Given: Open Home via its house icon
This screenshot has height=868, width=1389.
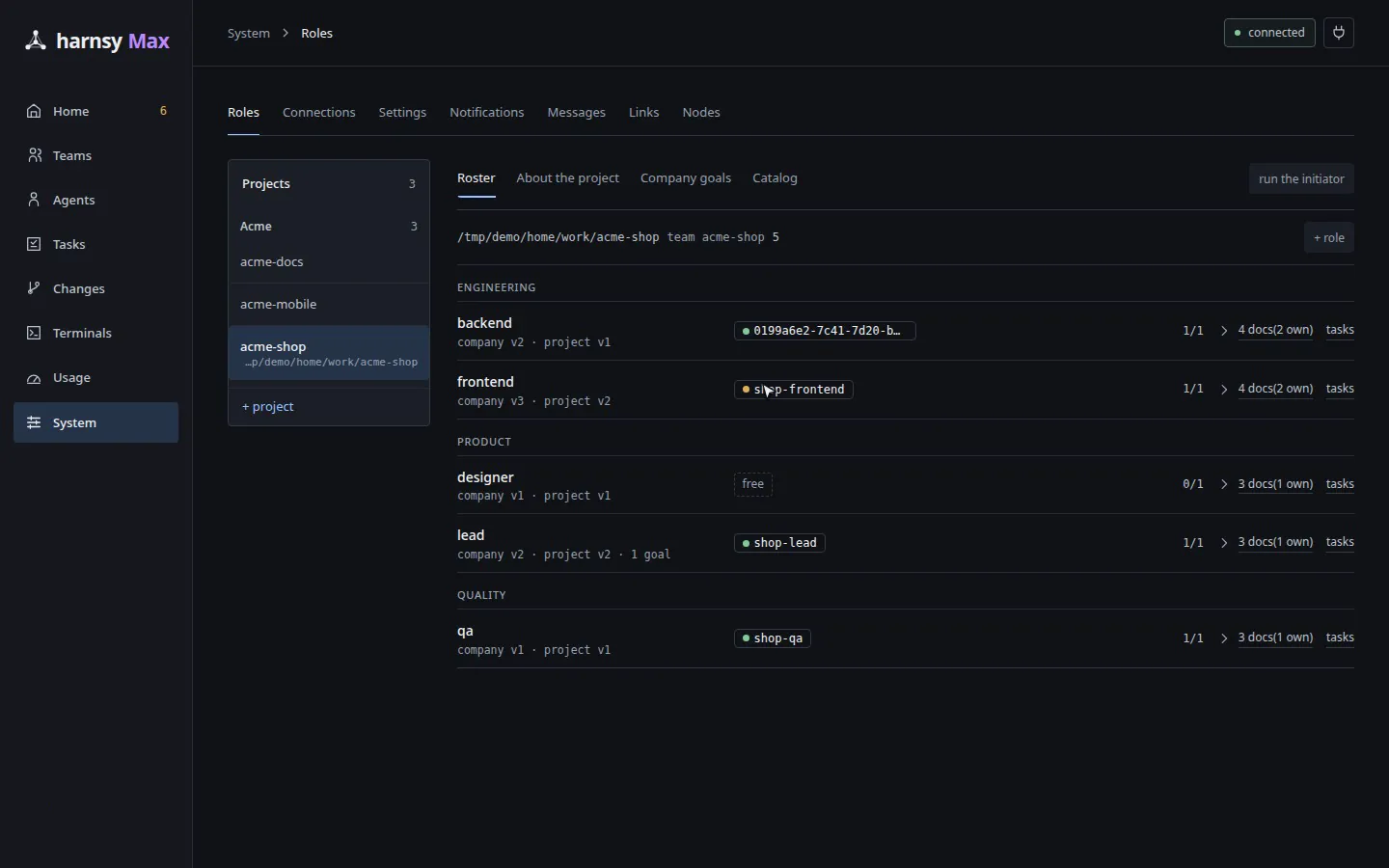Looking at the screenshot, I should pos(34,111).
